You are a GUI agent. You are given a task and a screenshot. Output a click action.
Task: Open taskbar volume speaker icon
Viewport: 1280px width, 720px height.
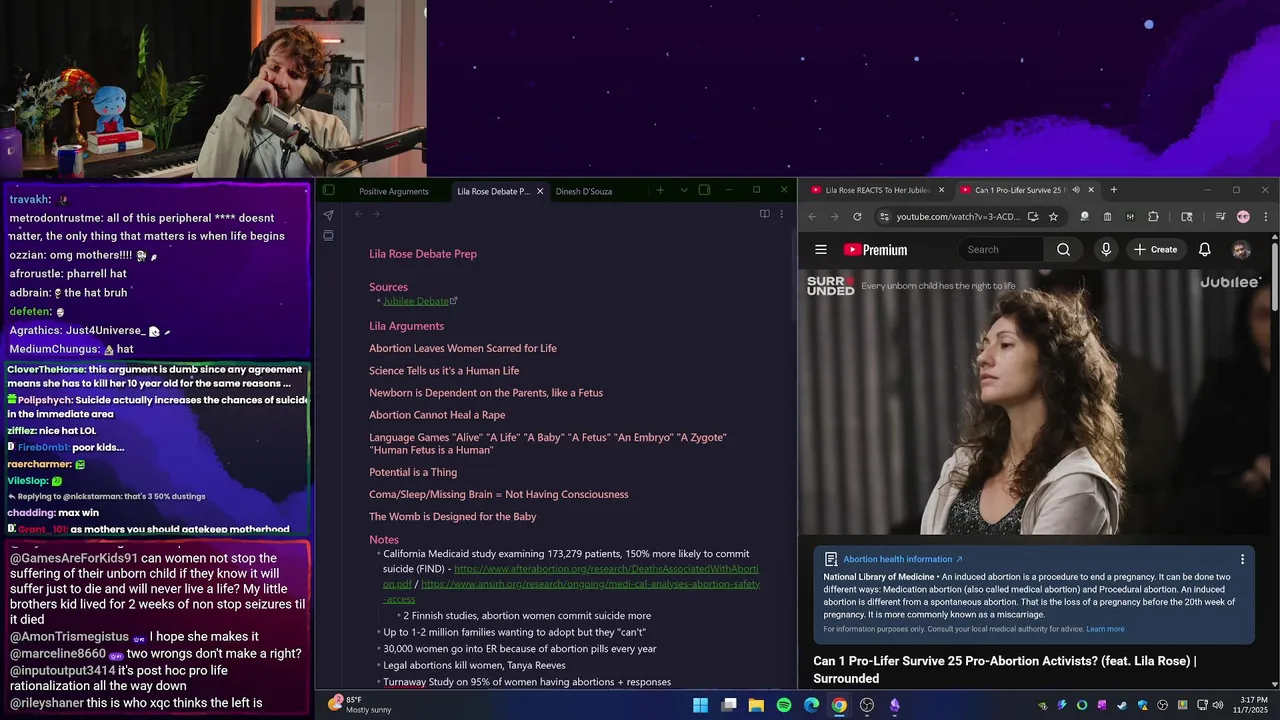[1217, 705]
